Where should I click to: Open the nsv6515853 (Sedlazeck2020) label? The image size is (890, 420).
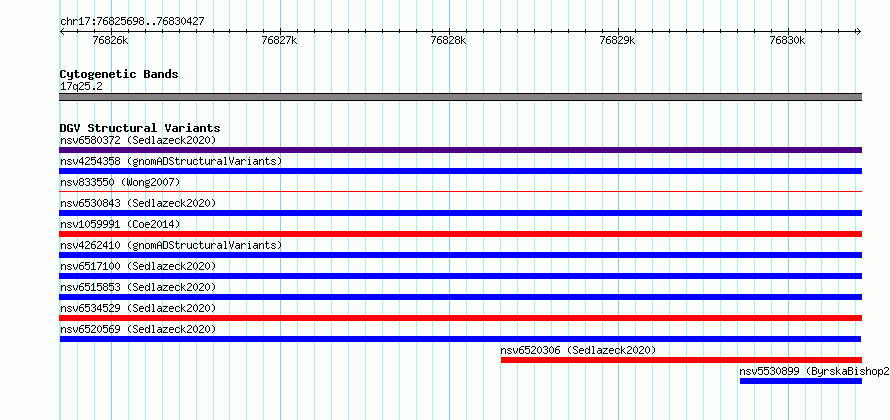(138, 287)
